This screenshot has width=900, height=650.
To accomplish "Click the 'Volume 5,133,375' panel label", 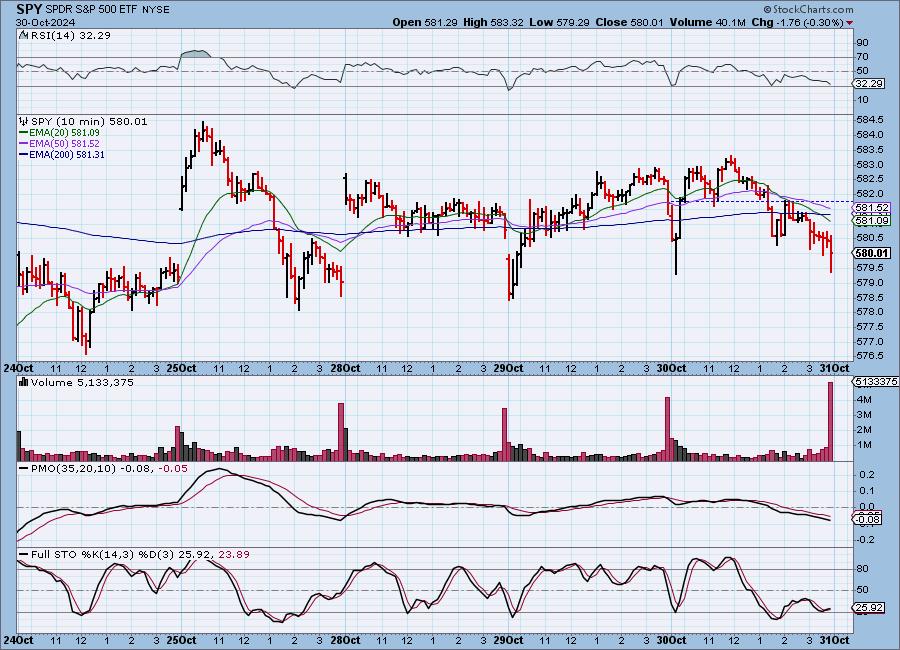I will pyautogui.click(x=82, y=382).
